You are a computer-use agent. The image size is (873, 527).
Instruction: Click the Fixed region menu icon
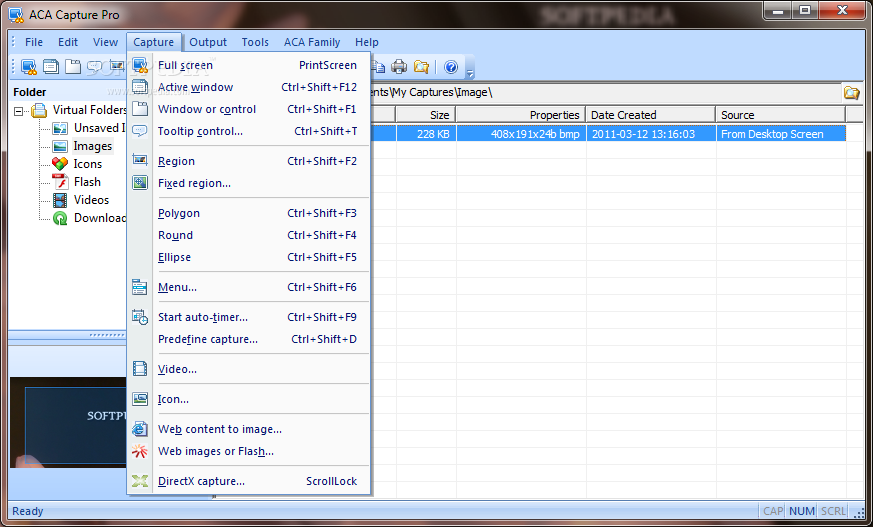point(140,183)
